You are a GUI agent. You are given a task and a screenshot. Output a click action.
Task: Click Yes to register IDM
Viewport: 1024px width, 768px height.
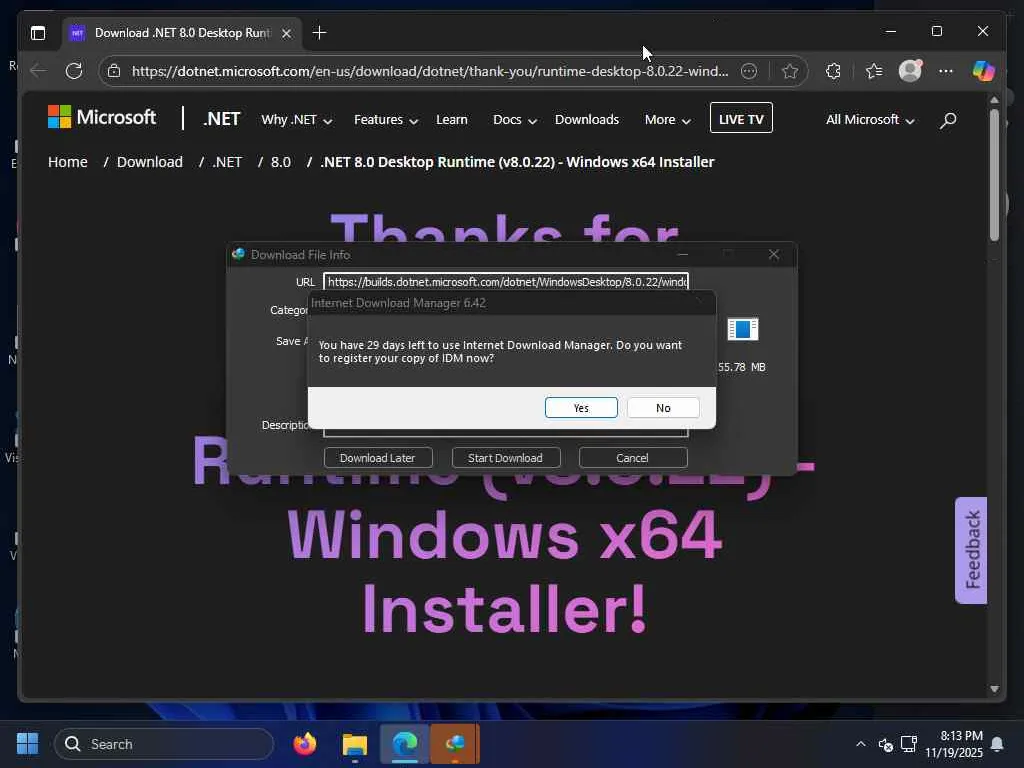click(x=581, y=408)
